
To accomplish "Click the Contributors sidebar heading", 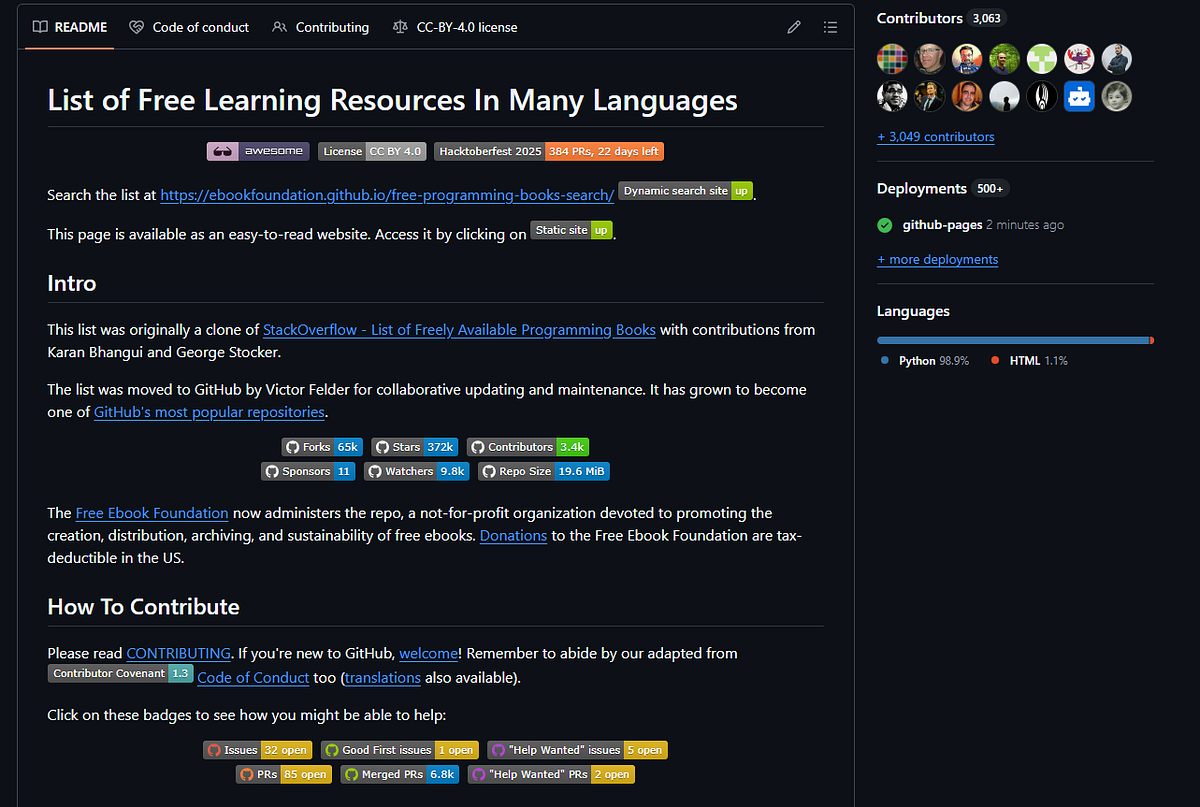I will (x=920, y=18).
